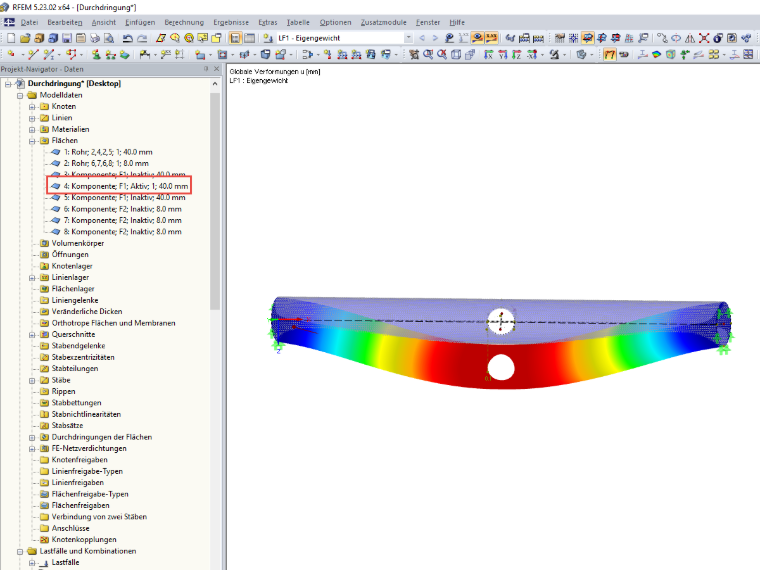The height and width of the screenshot is (570, 760).
Task: Click the wireframe cube display icon
Action: point(456,55)
